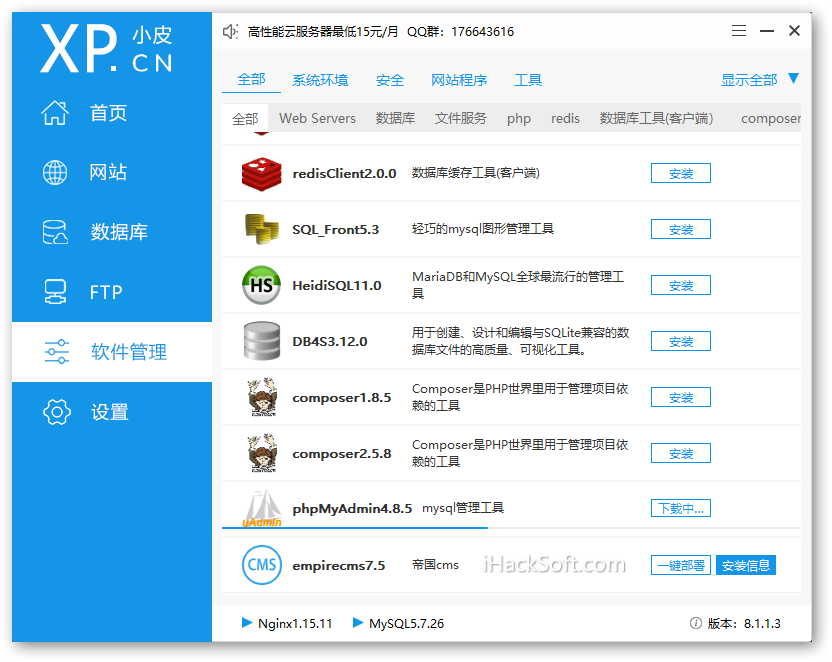Click the SQL_Front gold coins icon

[x=262, y=229]
